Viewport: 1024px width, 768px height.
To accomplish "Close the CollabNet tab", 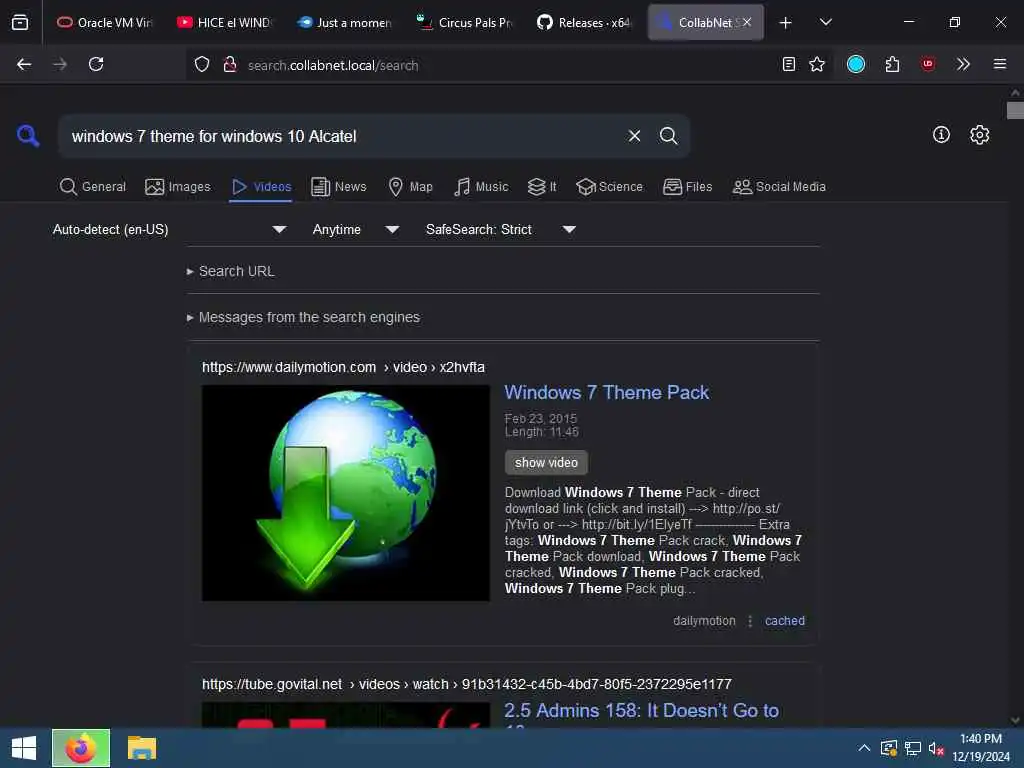I will click(746, 22).
